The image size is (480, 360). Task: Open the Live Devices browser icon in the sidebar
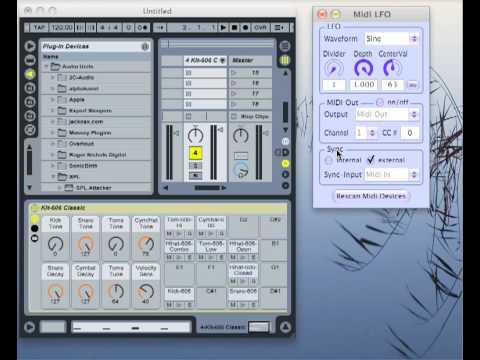click(x=30, y=60)
